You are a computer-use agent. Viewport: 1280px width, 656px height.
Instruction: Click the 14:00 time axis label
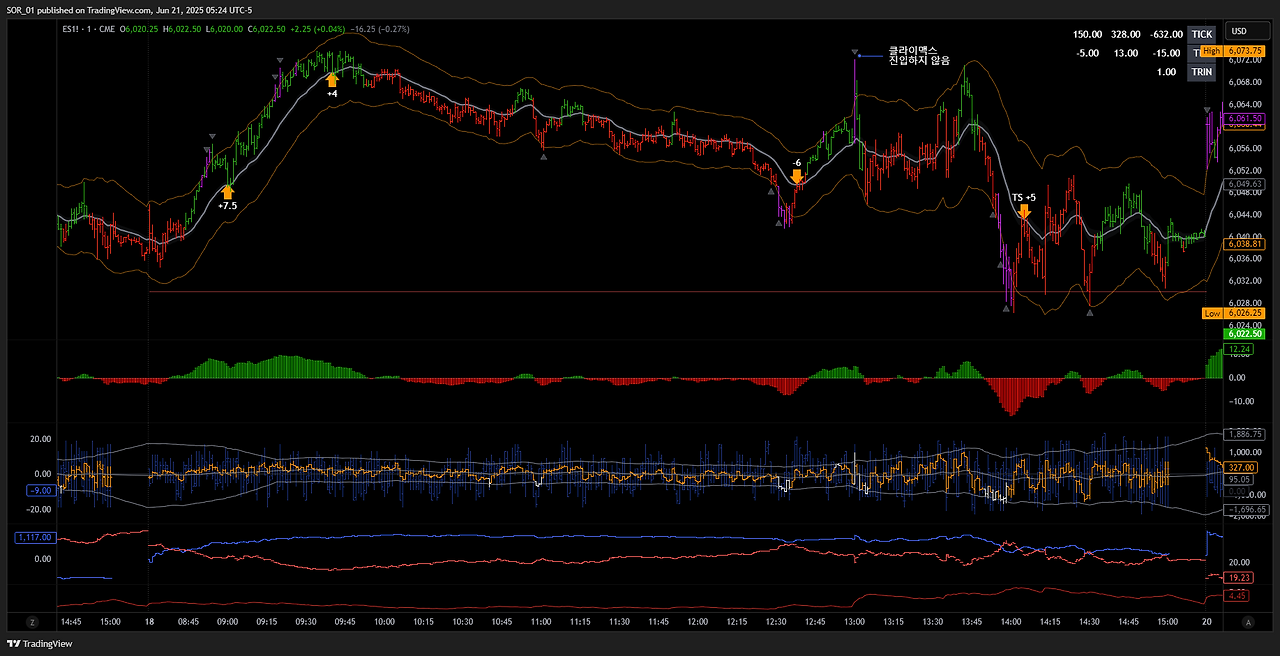click(x=1011, y=622)
